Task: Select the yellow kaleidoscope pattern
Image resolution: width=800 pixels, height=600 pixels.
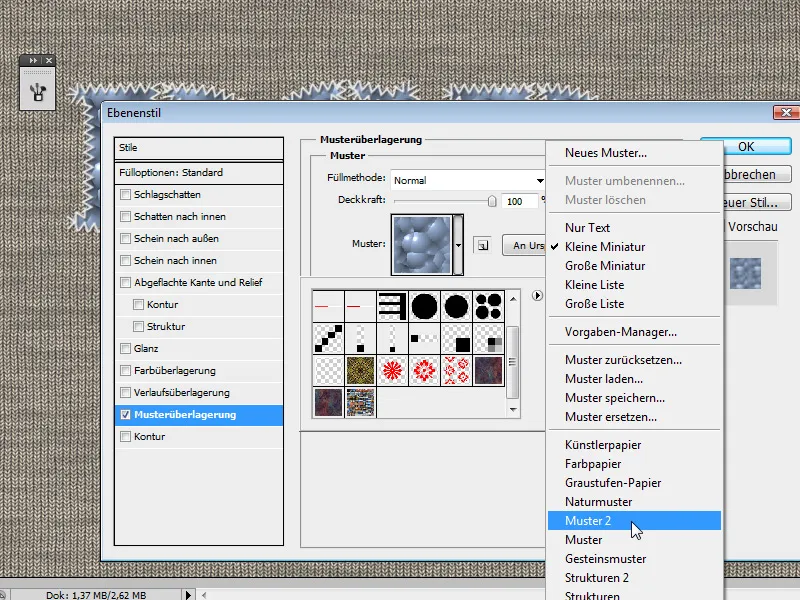Action: [360, 370]
